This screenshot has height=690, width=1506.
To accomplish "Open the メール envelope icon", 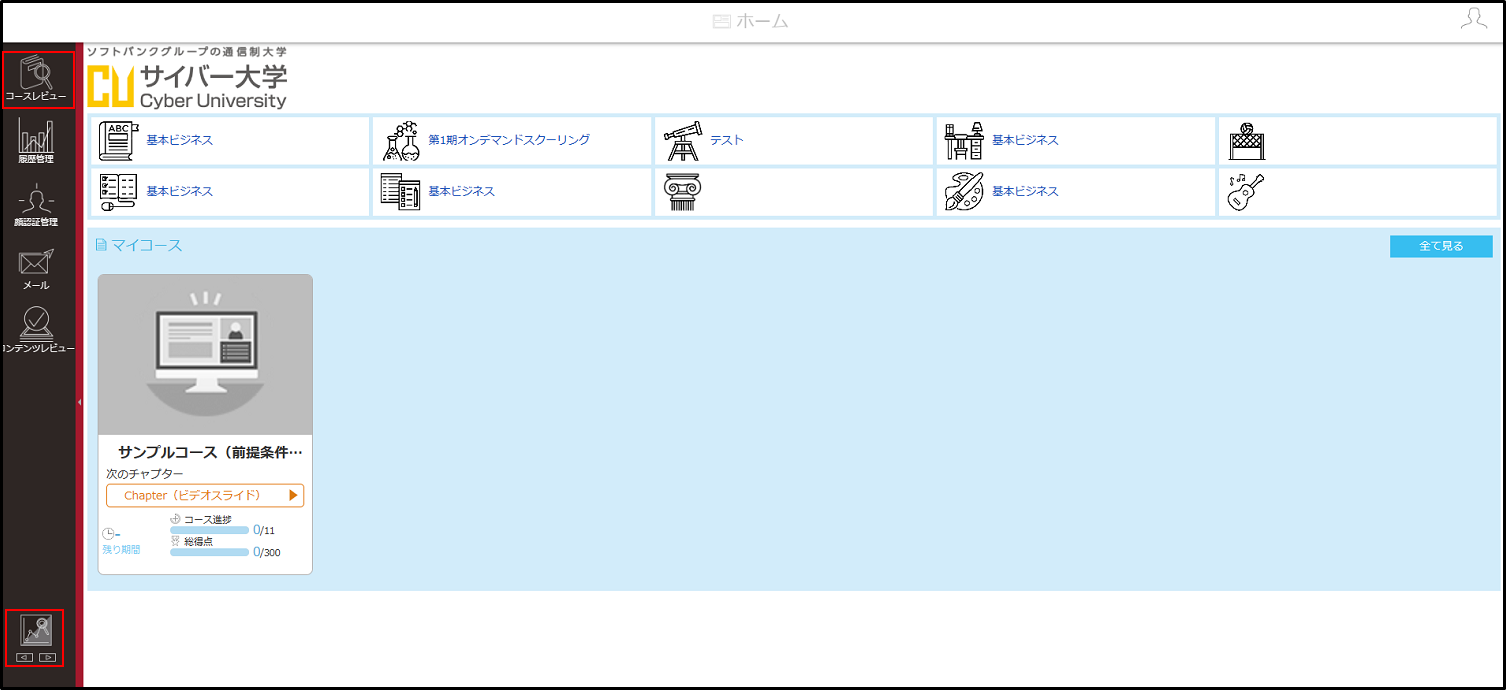I will [x=36, y=269].
